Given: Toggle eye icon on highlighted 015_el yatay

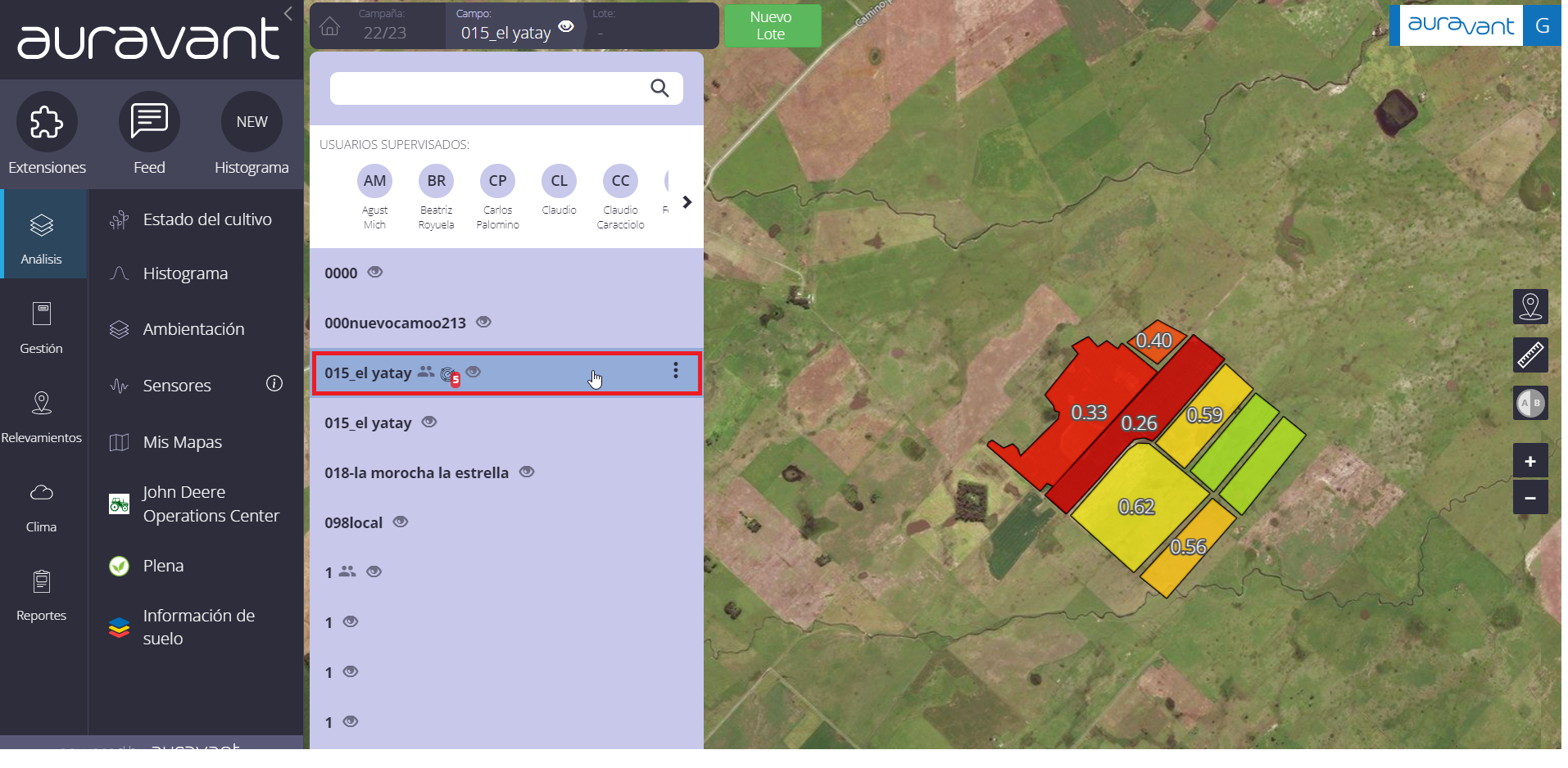Looking at the screenshot, I should click(x=474, y=372).
